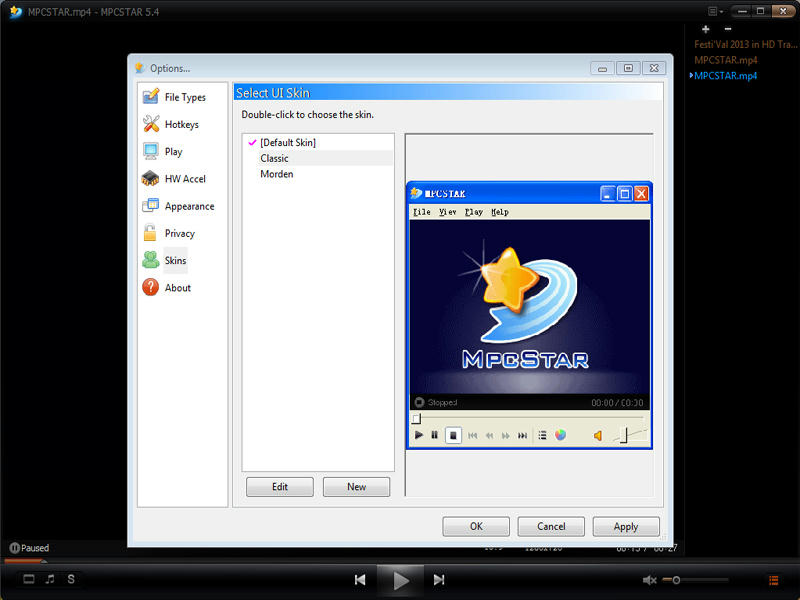Select the Skins section in sidebar
Image resolution: width=800 pixels, height=600 pixels.
coord(164,261)
